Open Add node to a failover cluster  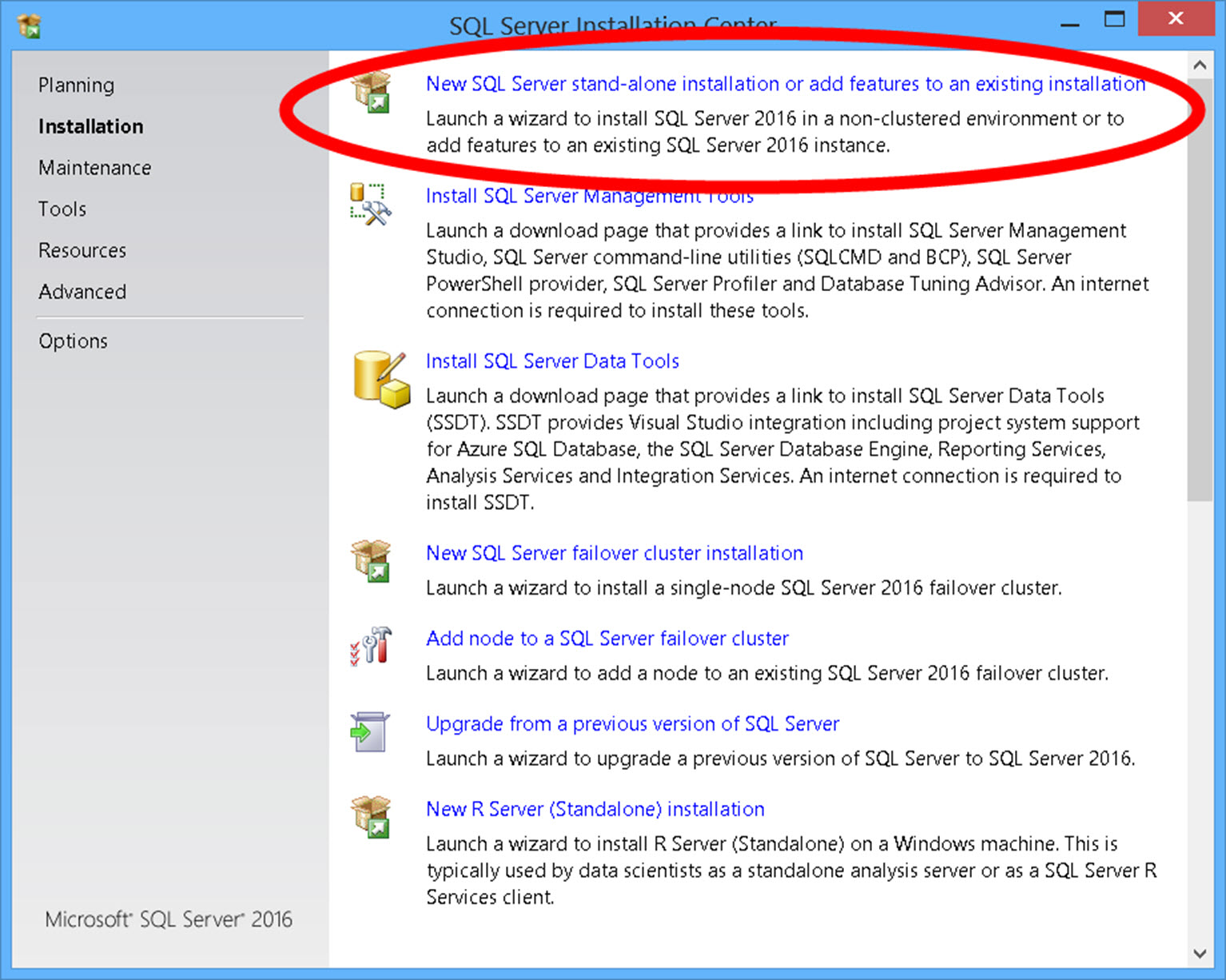607,639
